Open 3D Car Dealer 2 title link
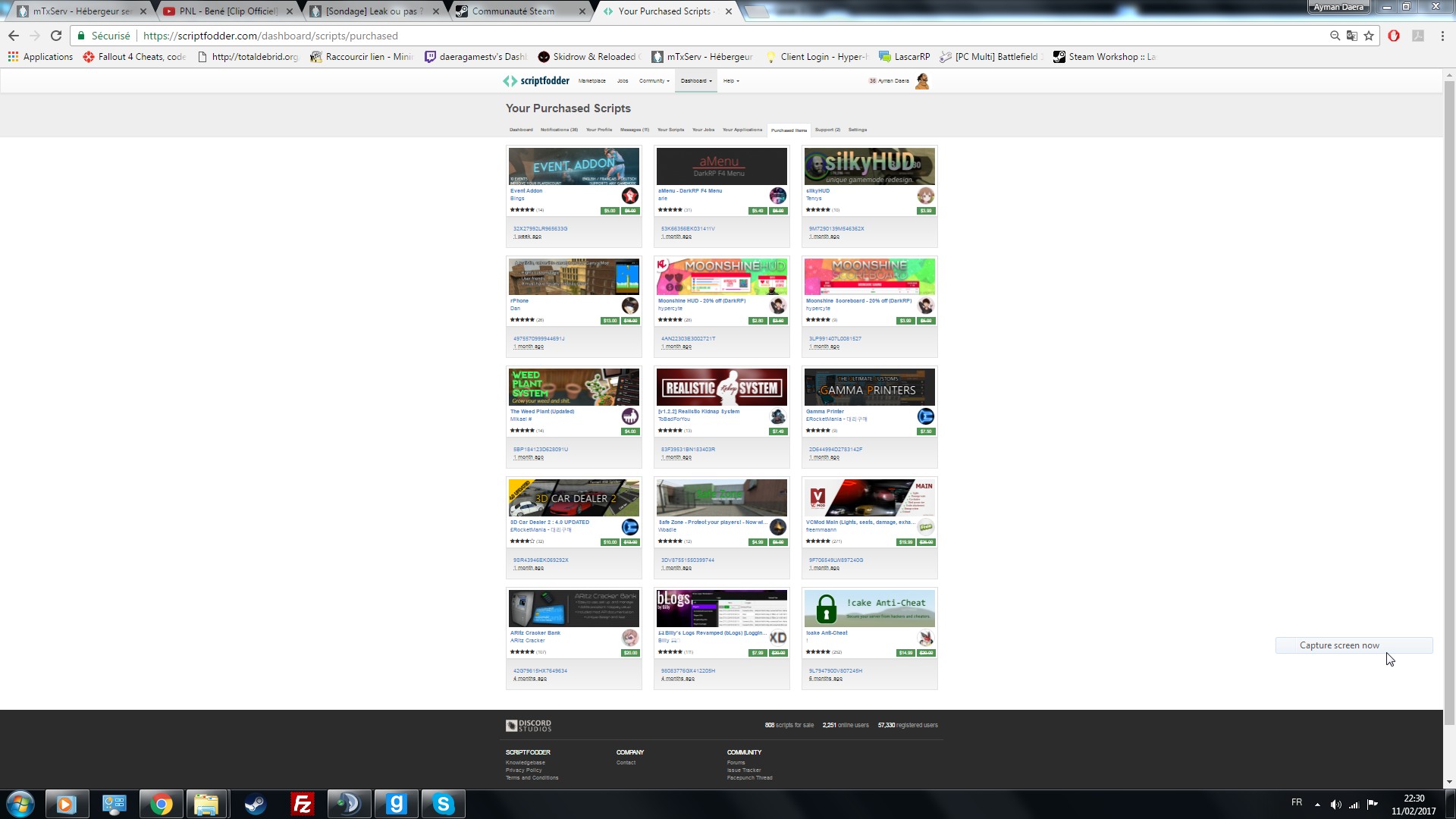The image size is (1456, 819). tap(550, 522)
